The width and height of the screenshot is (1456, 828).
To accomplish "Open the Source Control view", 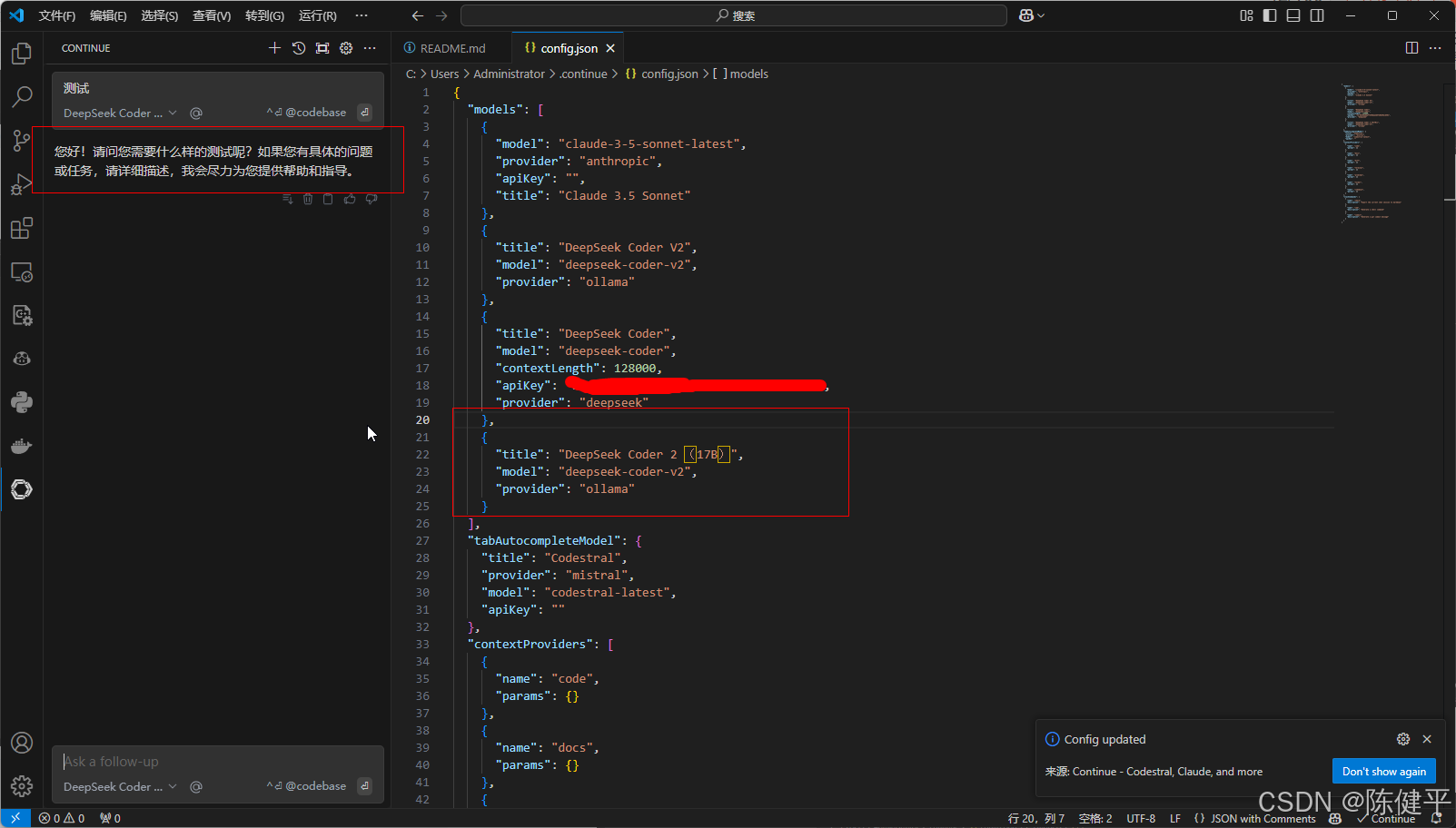I will tap(22, 140).
